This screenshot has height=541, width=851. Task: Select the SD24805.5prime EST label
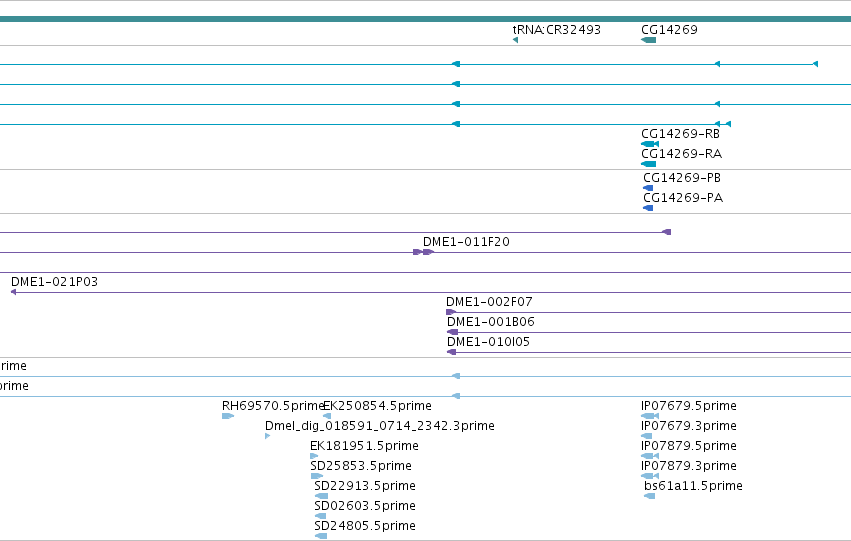[365, 527]
